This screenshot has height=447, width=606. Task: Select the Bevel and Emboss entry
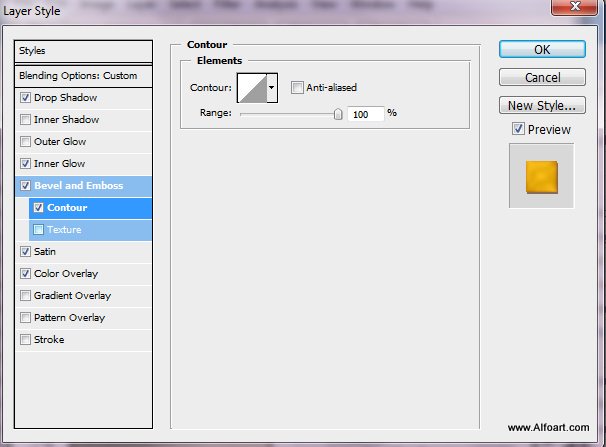(x=79, y=186)
